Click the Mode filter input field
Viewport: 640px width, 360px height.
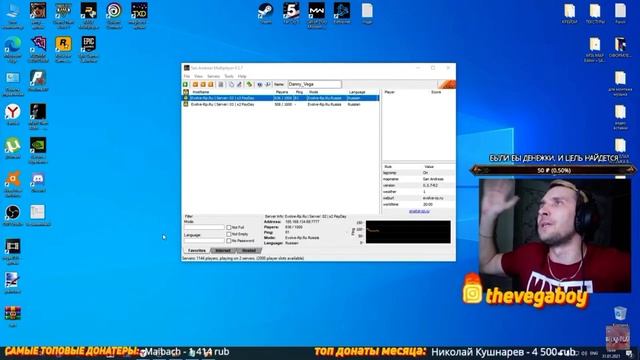(204, 227)
